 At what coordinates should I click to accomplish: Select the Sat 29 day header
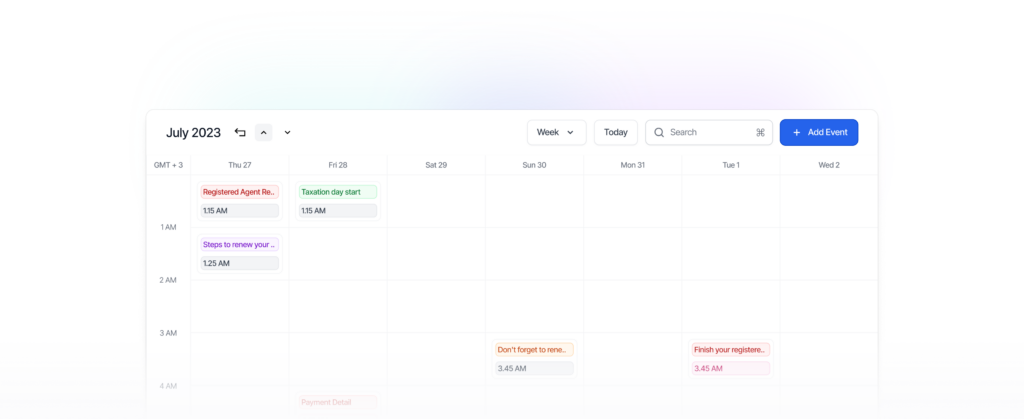click(x=436, y=165)
